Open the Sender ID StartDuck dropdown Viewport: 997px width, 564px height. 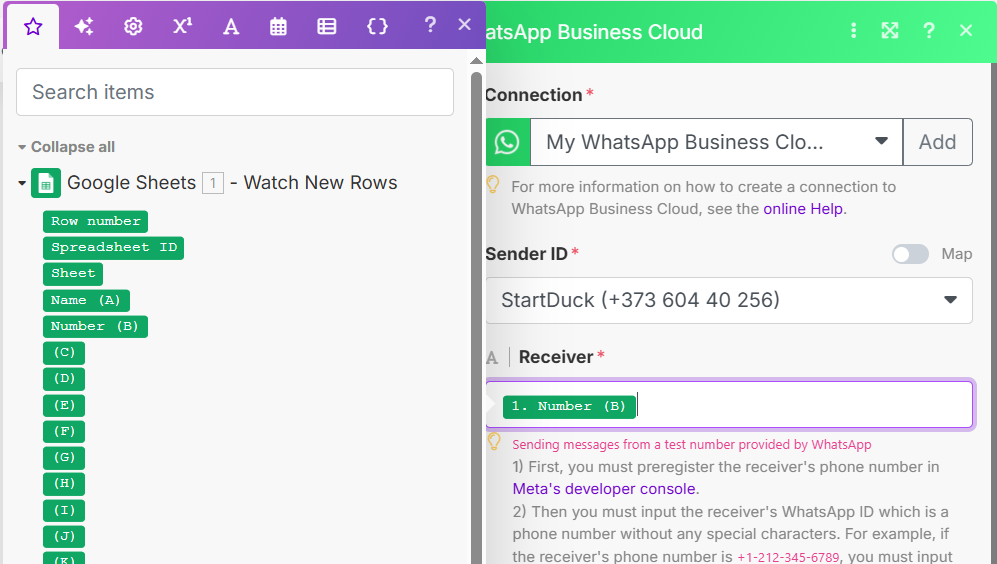729,300
